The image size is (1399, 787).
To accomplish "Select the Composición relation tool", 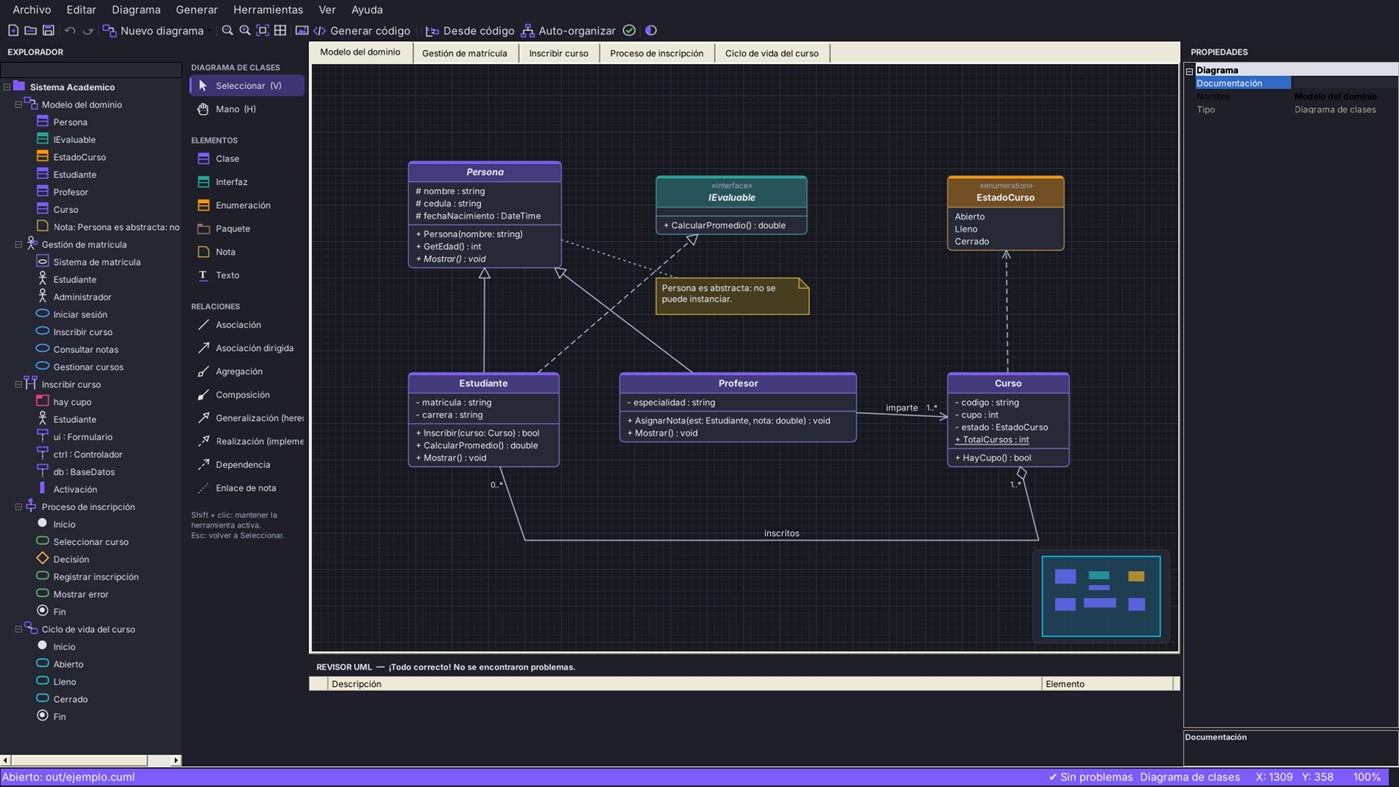I will point(246,395).
